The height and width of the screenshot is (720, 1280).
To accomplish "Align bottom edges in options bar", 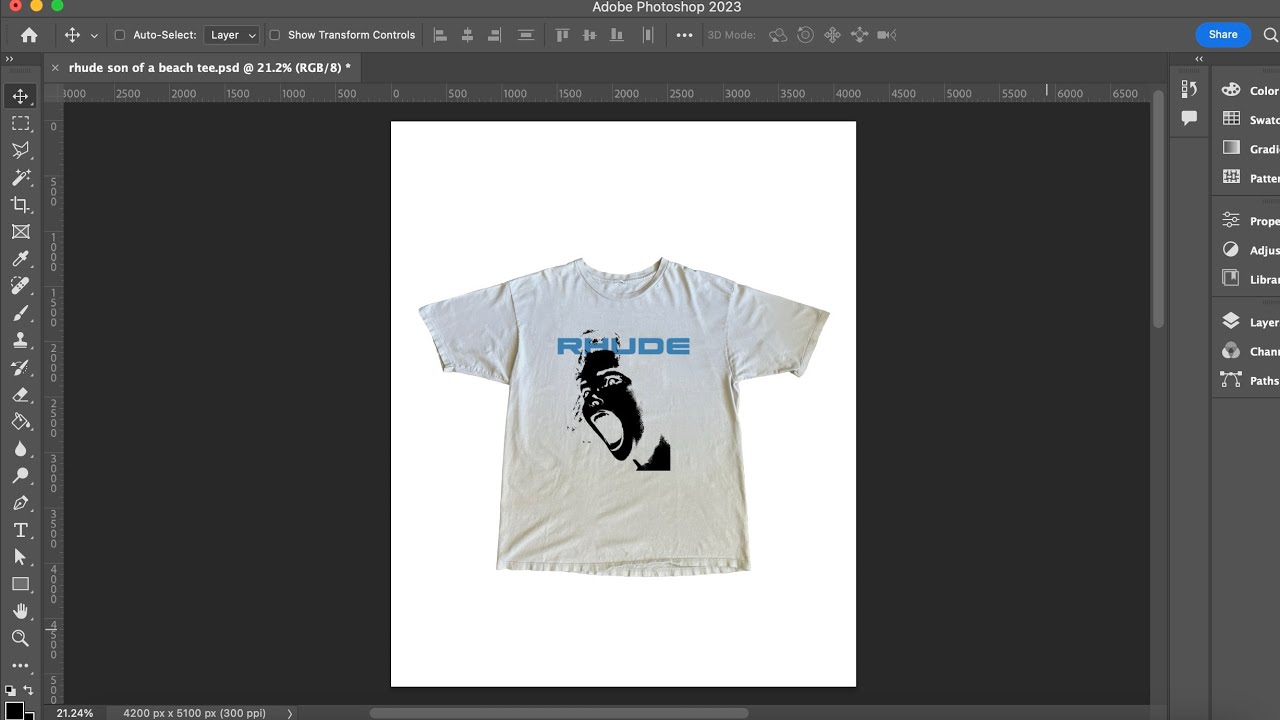I will click(617, 35).
